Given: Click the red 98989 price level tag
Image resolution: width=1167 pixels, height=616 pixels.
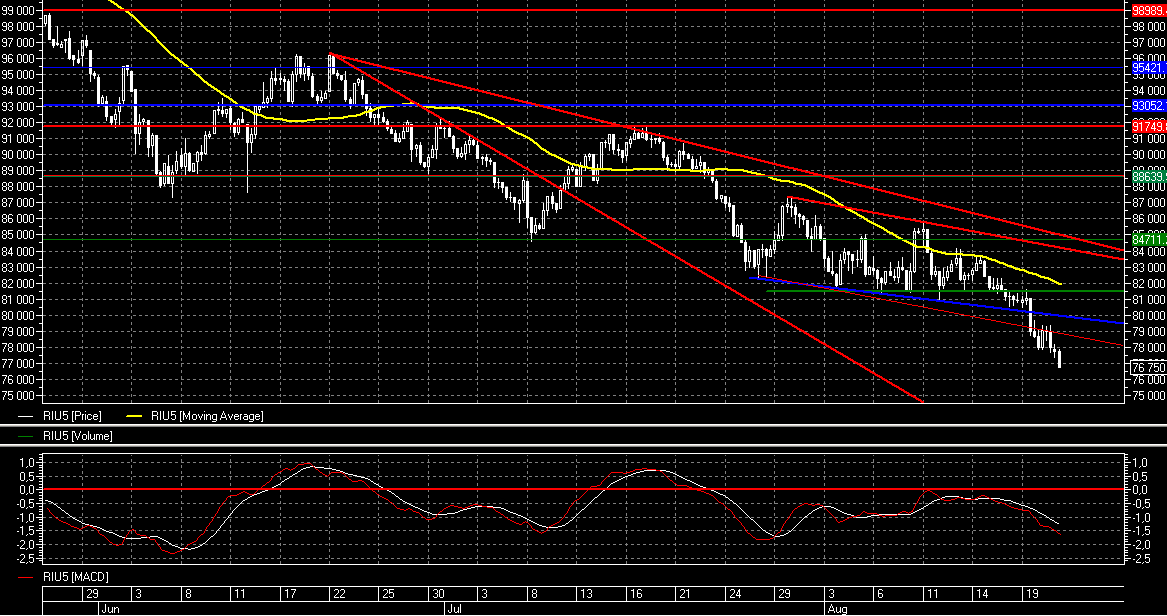Looking at the screenshot, I should tap(1146, 10).
